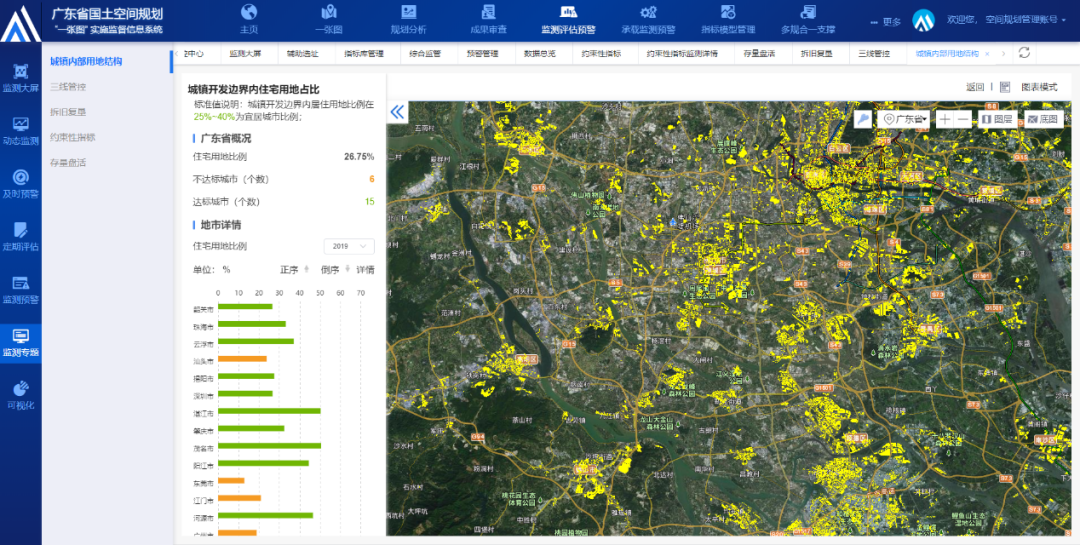The image size is (1080, 545).
Task: Click the green bar for 茂名市
Action: point(269,446)
